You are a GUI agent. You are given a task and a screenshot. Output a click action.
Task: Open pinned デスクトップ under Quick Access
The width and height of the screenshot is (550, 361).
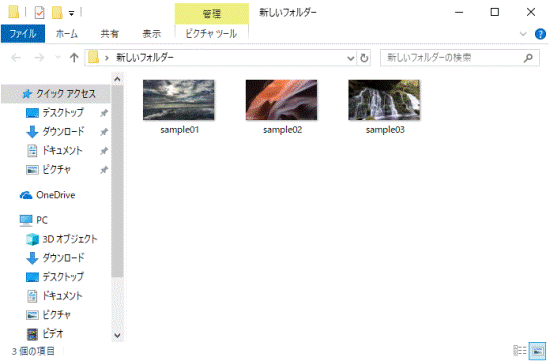click(x=56, y=113)
